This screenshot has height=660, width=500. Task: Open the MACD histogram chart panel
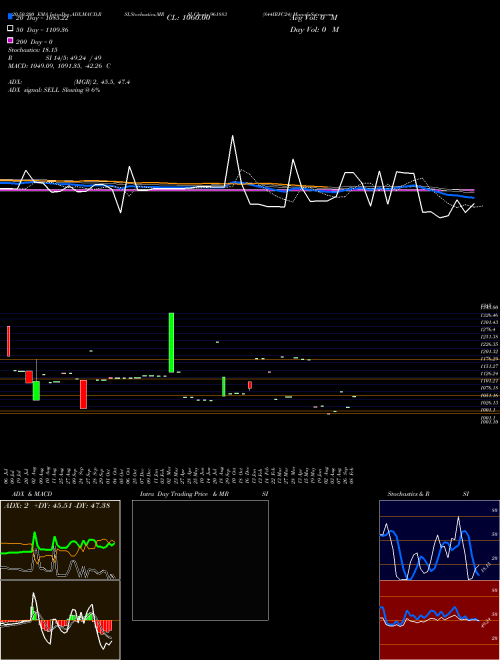pyautogui.click(x=60, y=620)
